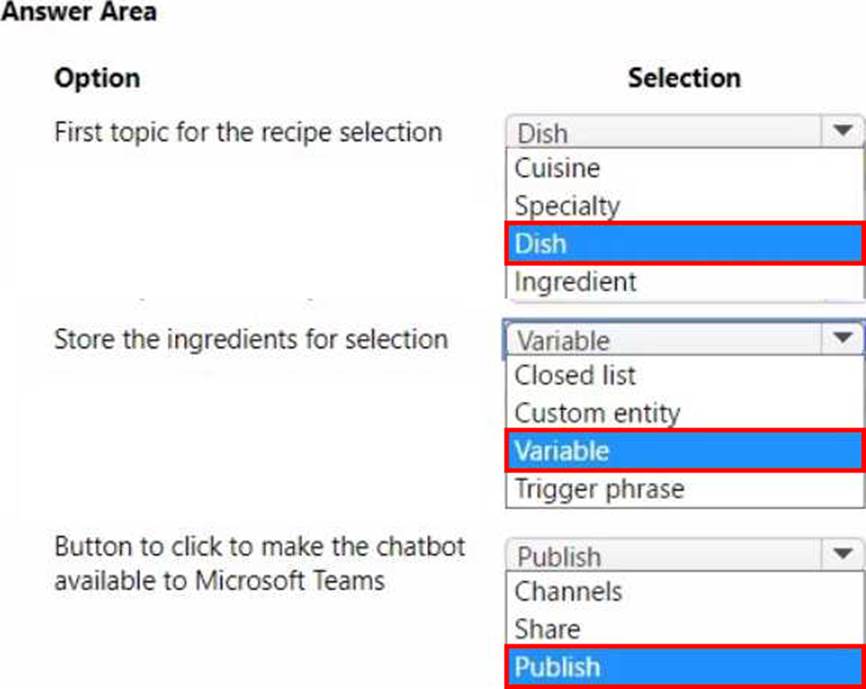Click the Selection column header
This screenshot has height=689, width=866.
684,78
